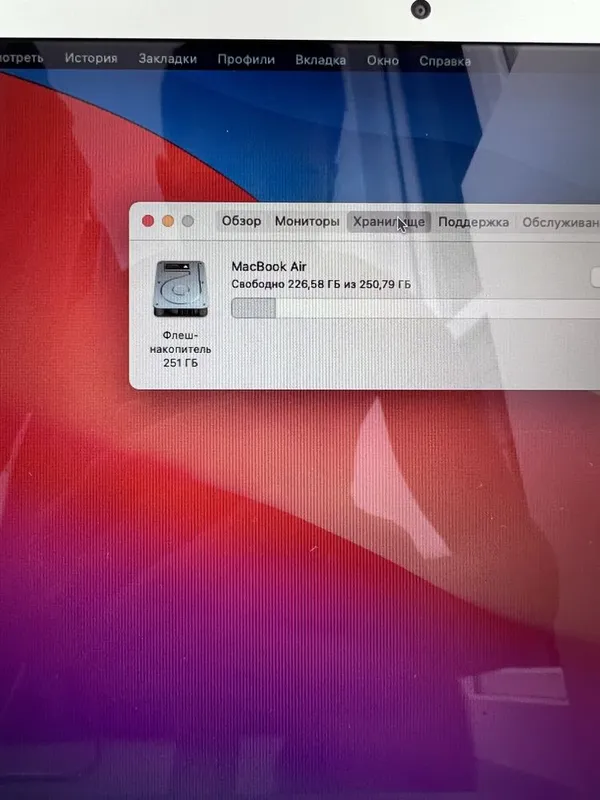Image resolution: width=600 pixels, height=800 pixels.
Task: Open the Мониторы tab
Action: [307, 221]
